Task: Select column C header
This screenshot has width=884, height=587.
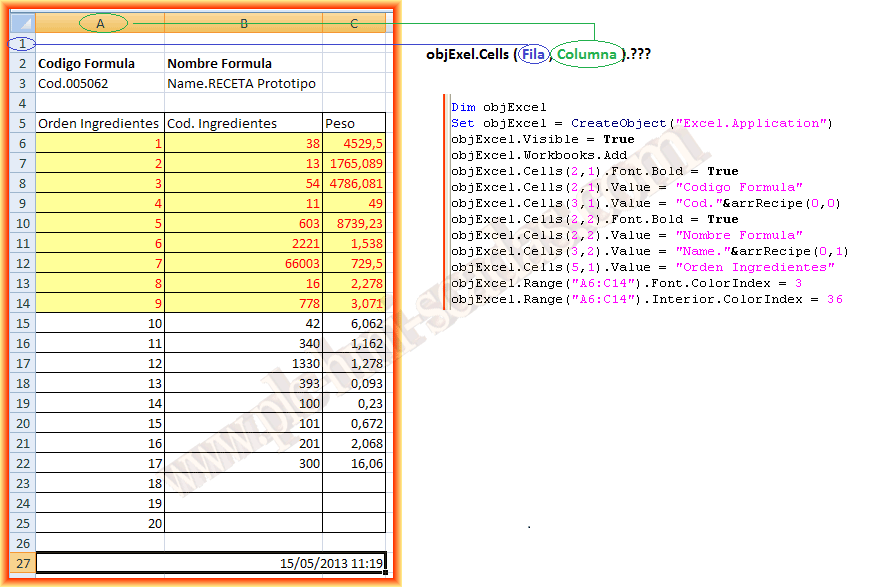Action: click(x=354, y=23)
